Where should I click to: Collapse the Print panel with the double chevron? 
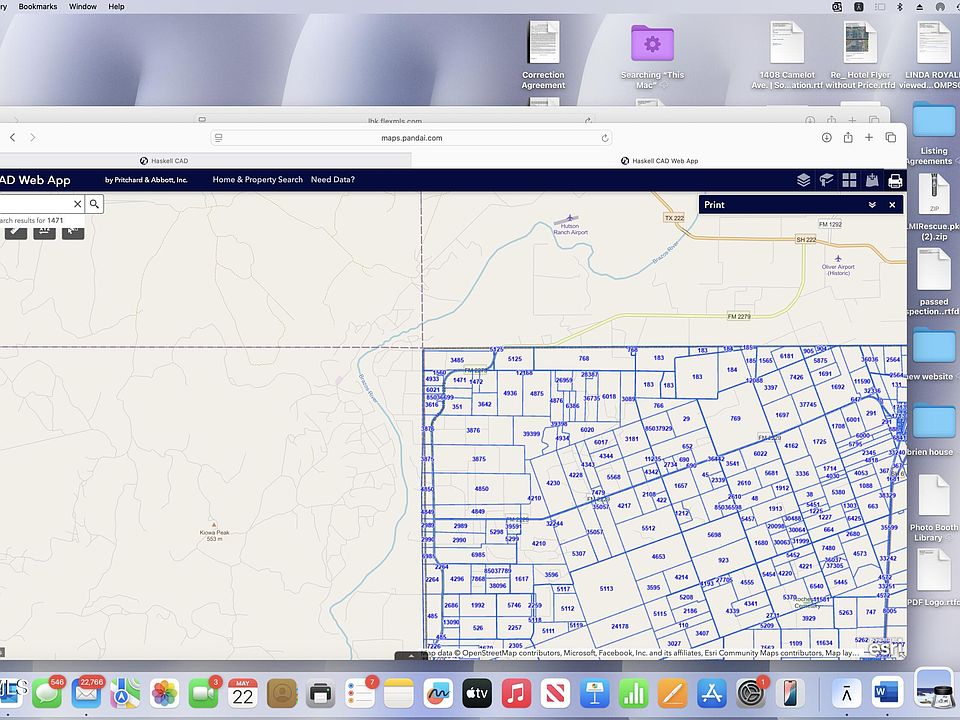coord(872,204)
